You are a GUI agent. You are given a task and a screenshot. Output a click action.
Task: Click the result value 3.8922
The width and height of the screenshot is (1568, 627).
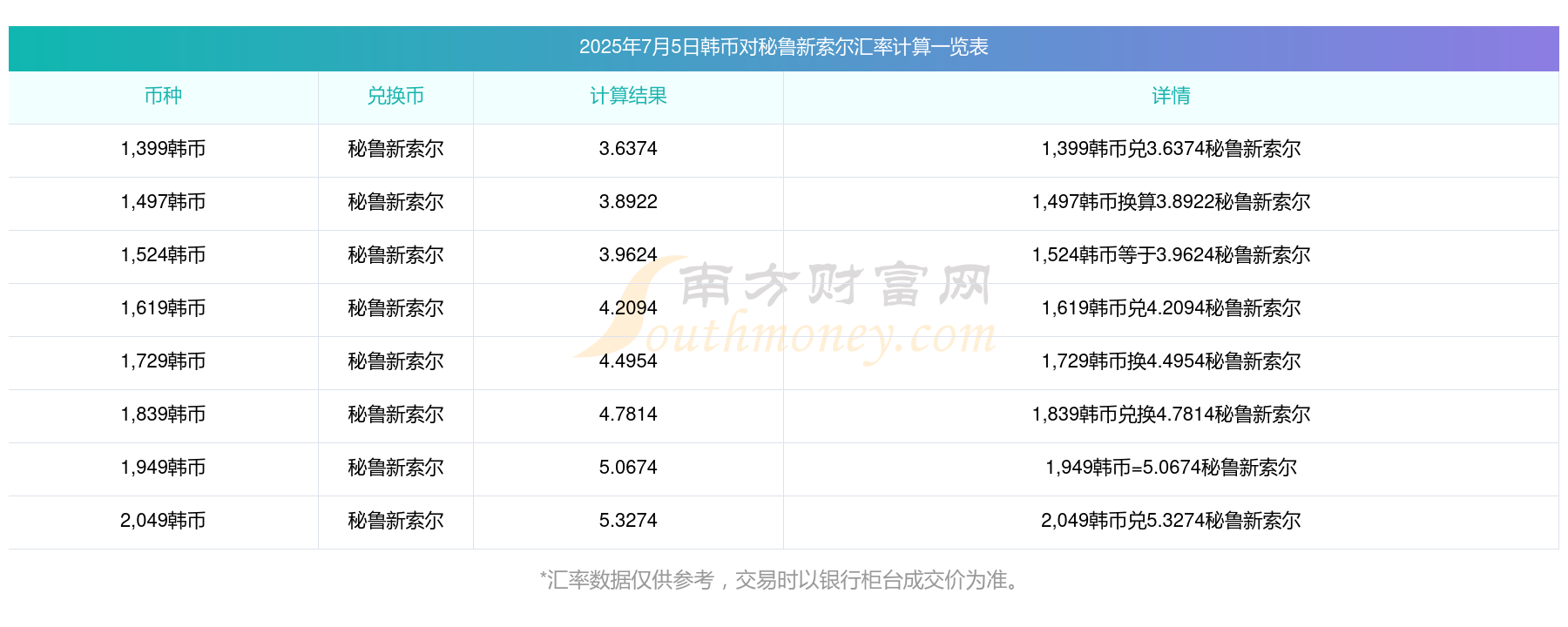pos(628,202)
